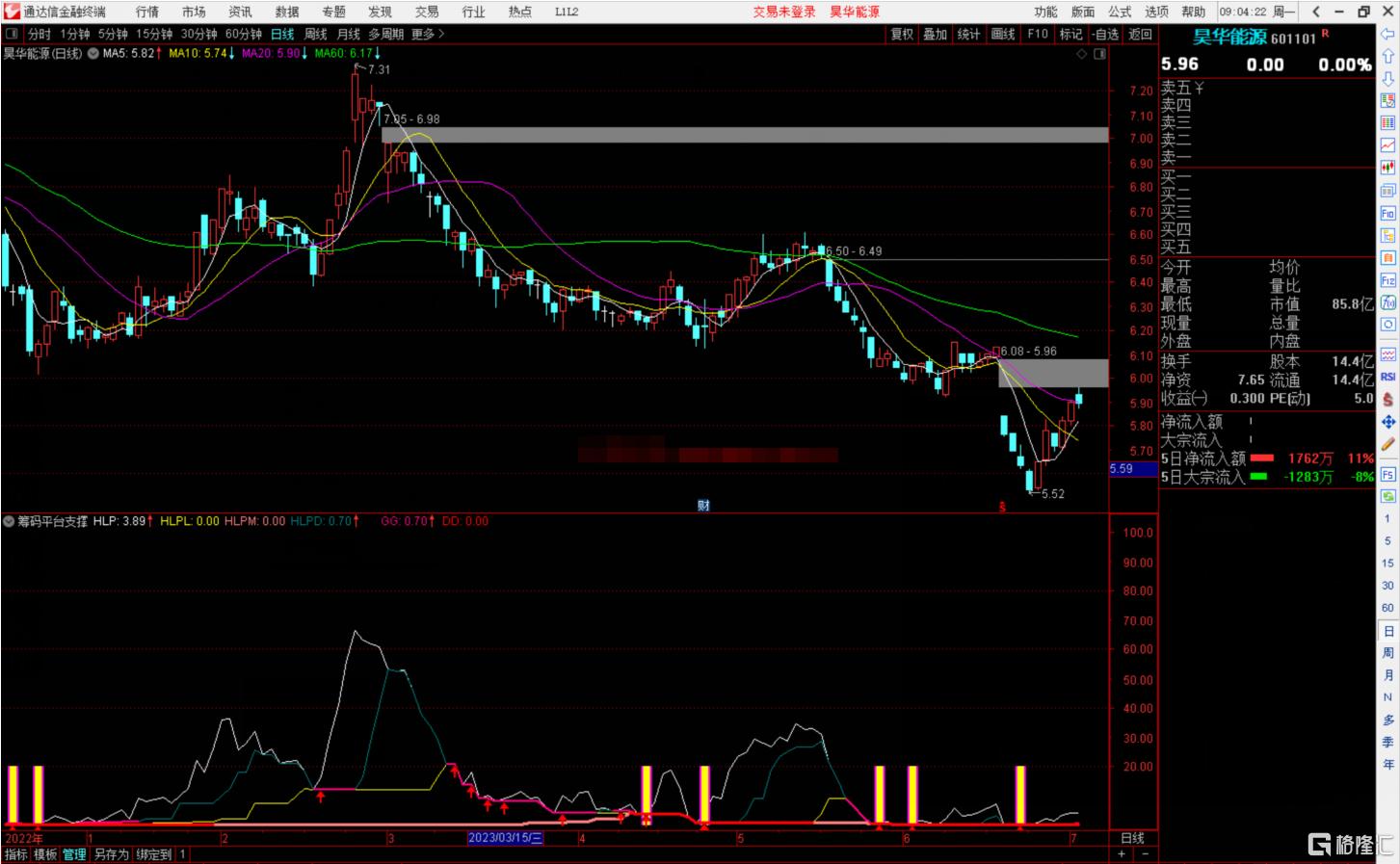The image size is (1400, 864).
Task: Toggle 叠加 overlay mode
Action: [935, 34]
